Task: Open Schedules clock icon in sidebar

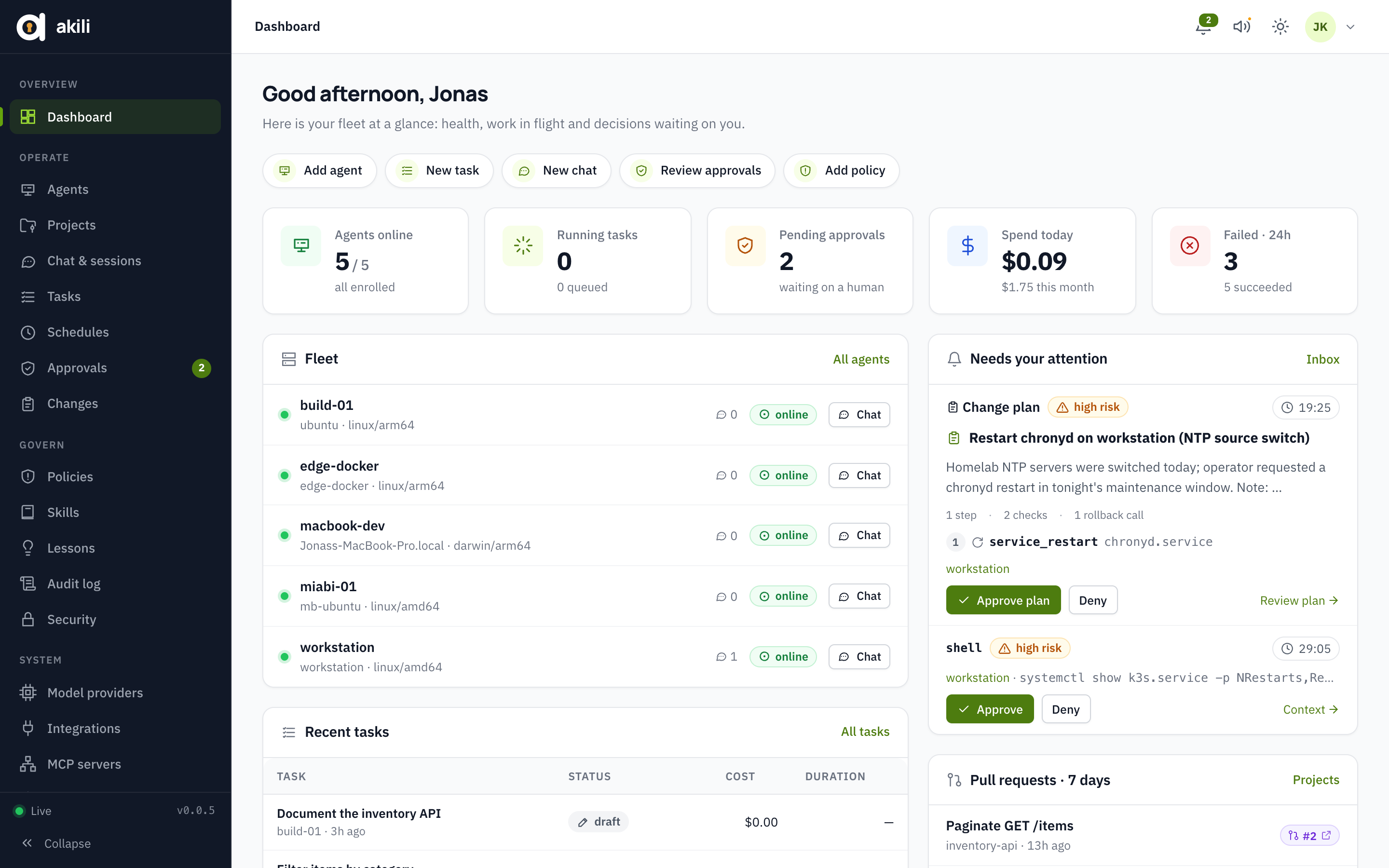Action: (x=28, y=332)
